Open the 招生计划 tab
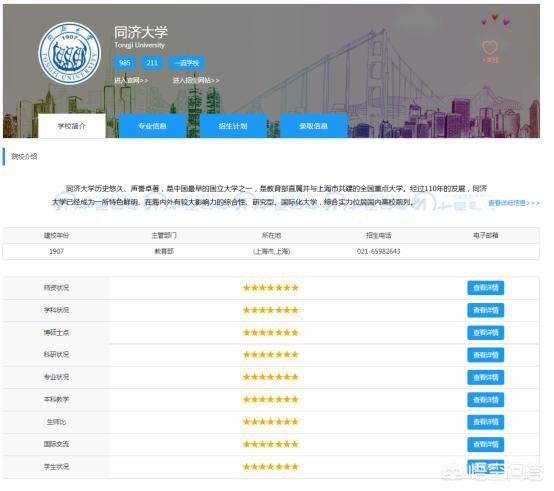Viewport: 554px width, 491px height. click(x=233, y=126)
